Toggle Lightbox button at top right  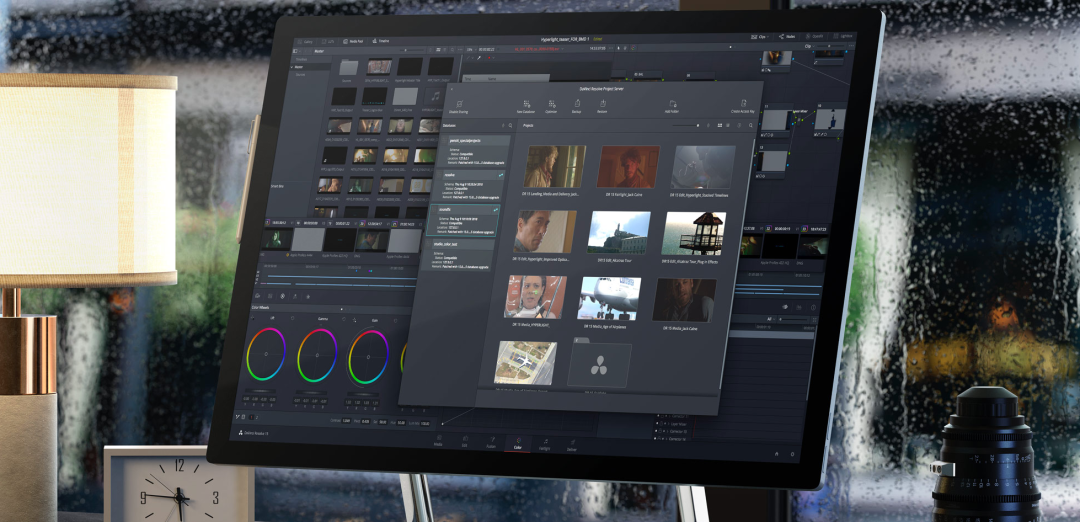click(x=843, y=36)
